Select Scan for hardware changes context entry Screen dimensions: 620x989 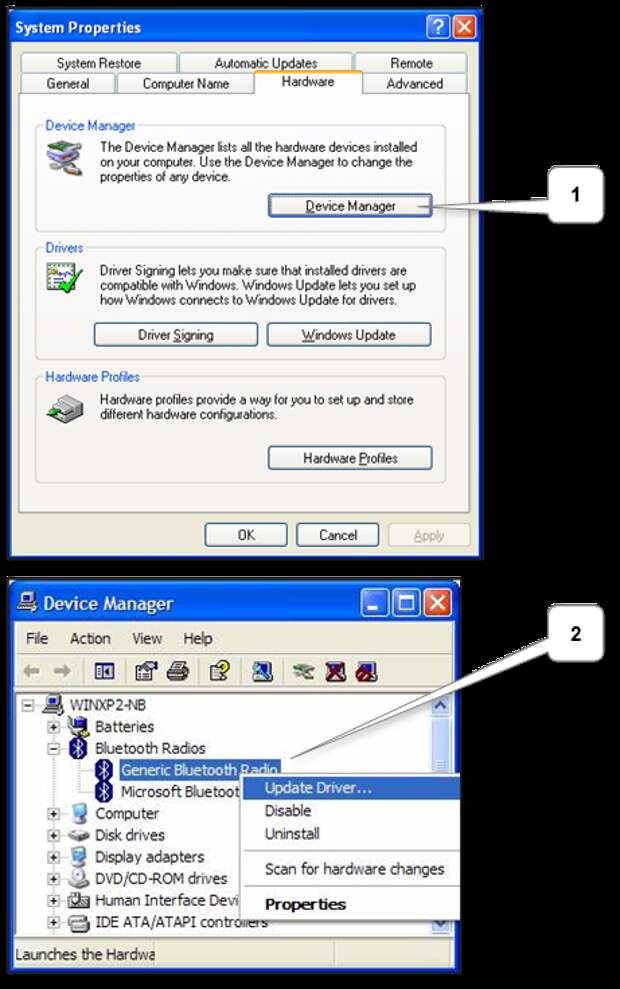pyautogui.click(x=351, y=869)
